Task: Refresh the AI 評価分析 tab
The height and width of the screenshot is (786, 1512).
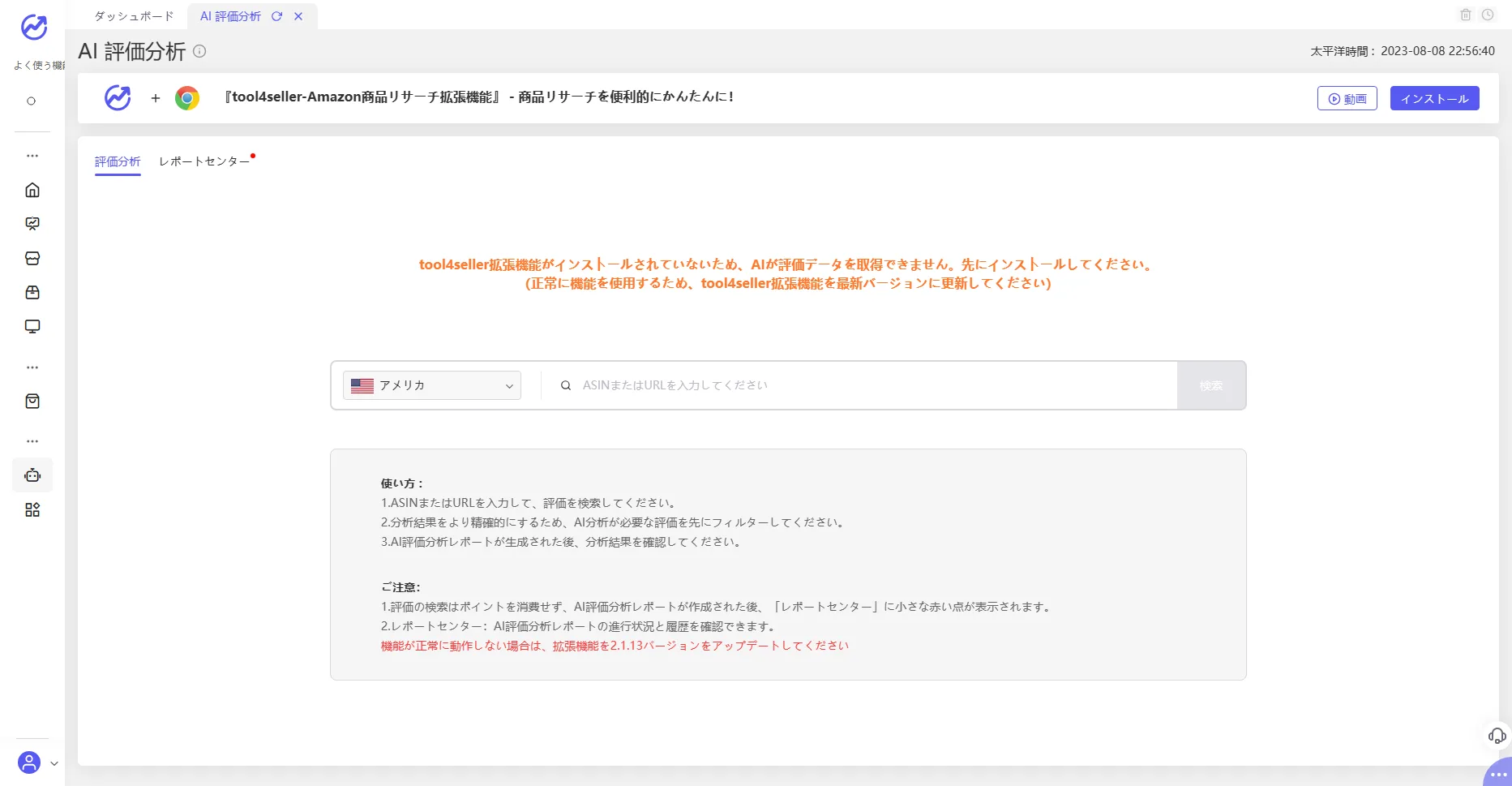Action: click(277, 16)
